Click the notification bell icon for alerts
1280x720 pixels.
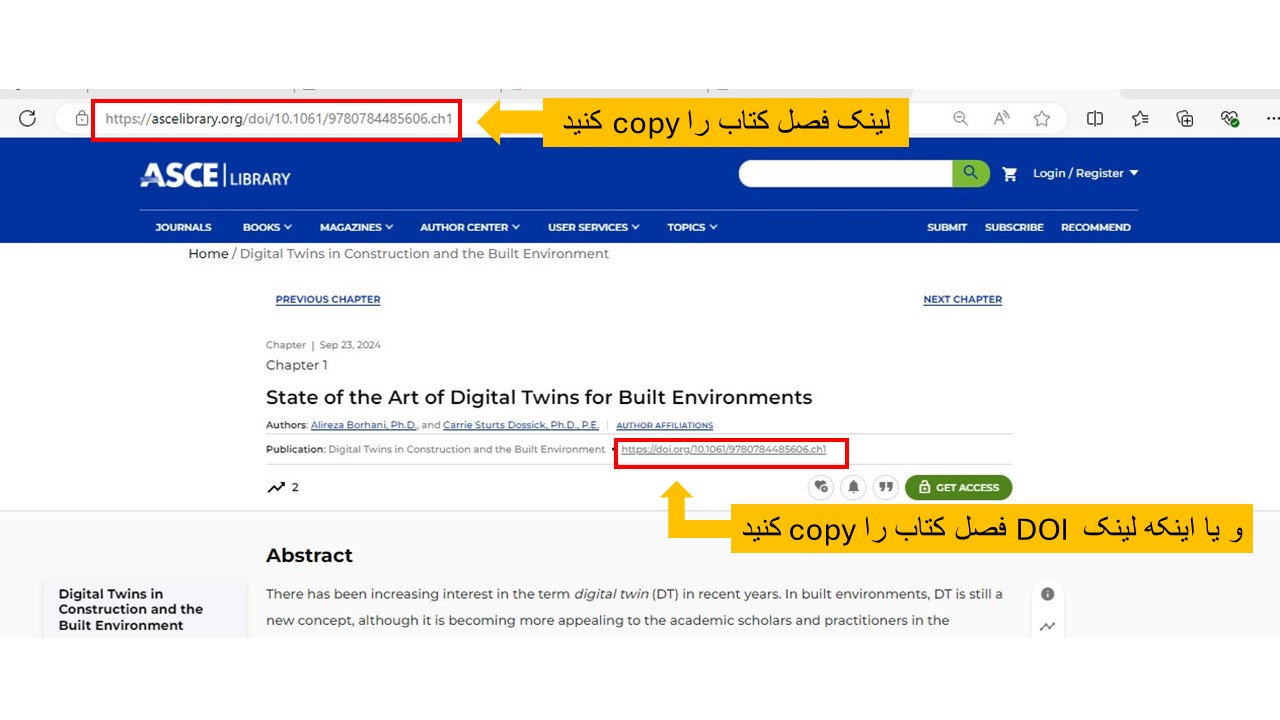click(853, 487)
